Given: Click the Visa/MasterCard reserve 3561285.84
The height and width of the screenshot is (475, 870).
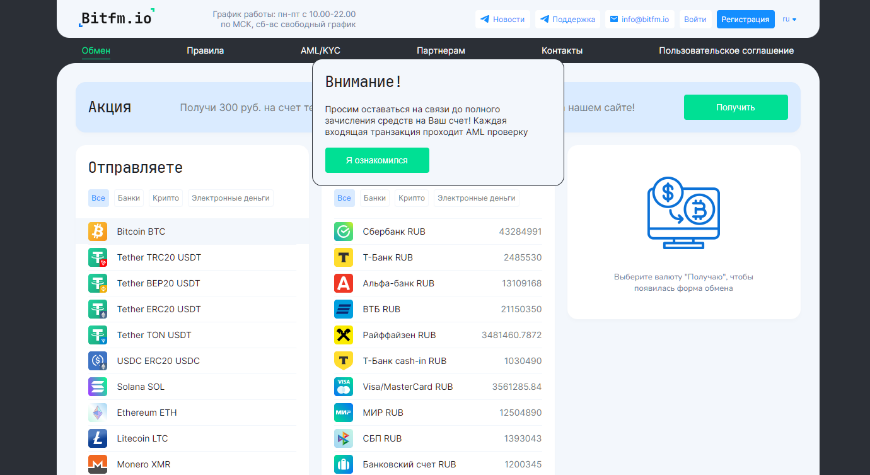Looking at the screenshot, I should coord(517,386).
